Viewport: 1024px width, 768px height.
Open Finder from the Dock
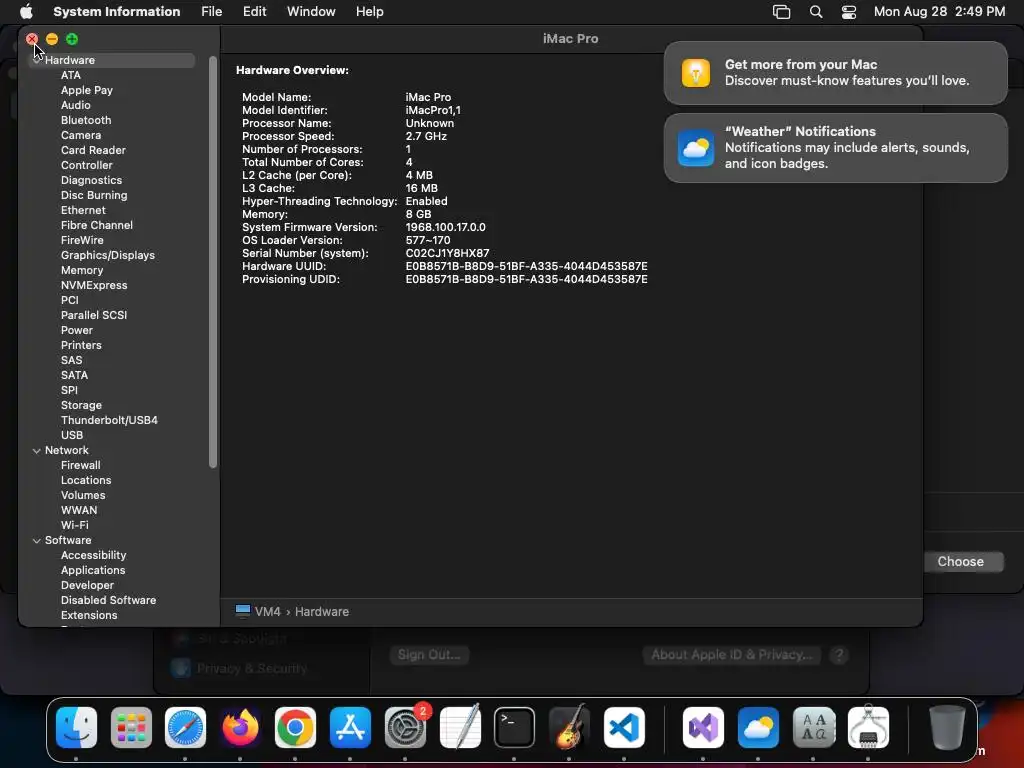(76, 727)
